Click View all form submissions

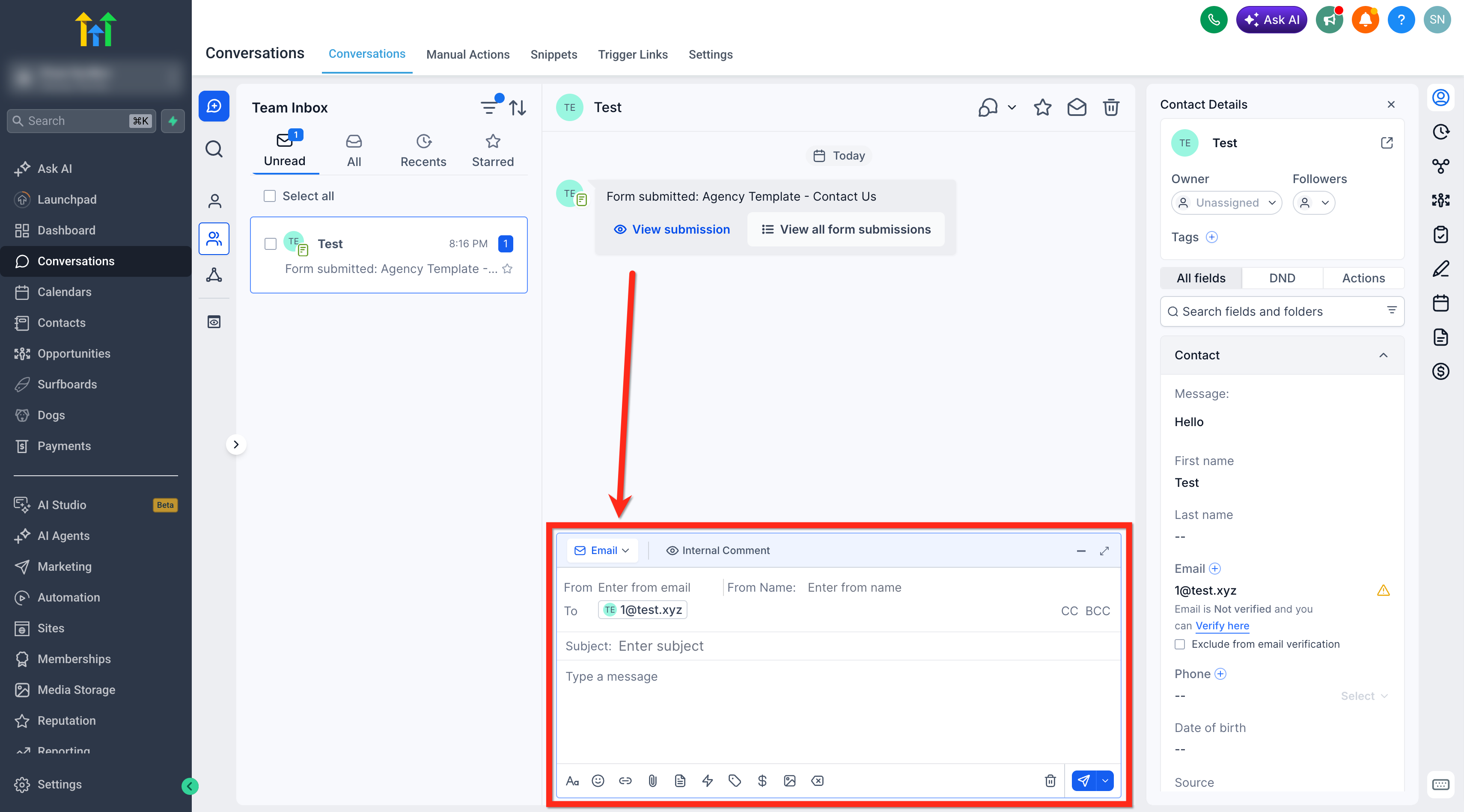[x=846, y=229]
